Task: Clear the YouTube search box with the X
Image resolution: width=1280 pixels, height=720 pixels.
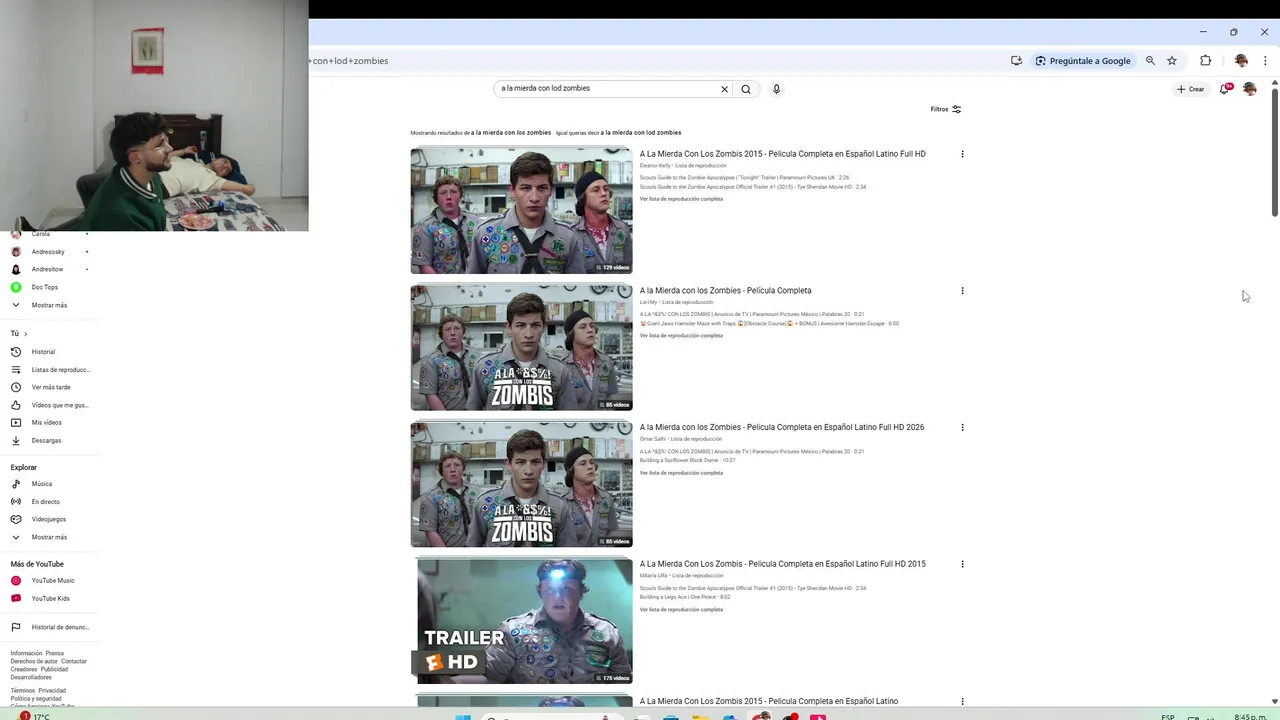Action: [725, 89]
